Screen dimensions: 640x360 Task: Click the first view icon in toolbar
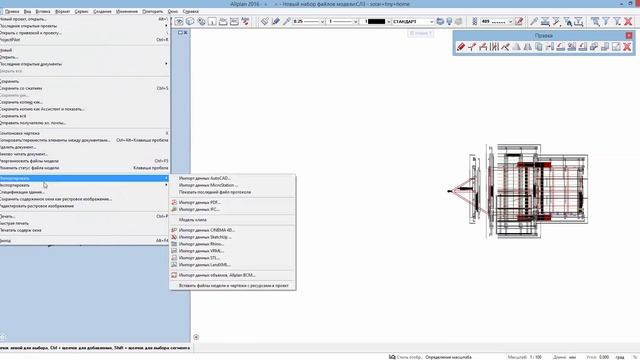click(x=179, y=22)
